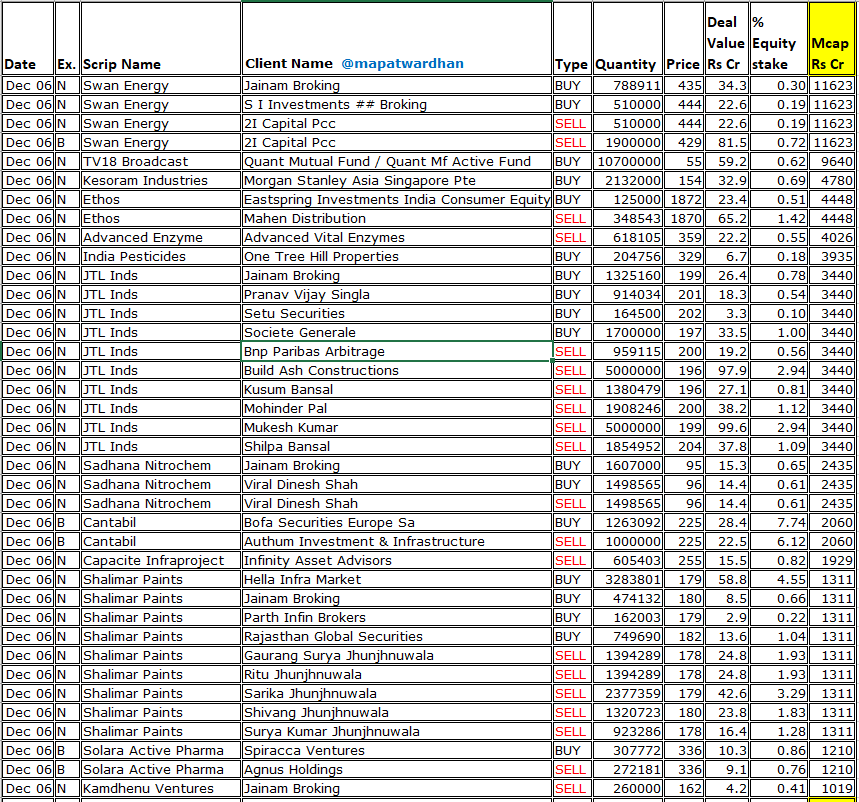
Task: Select 'Shilpa Bansal' cell
Action: pyautogui.click(x=397, y=446)
